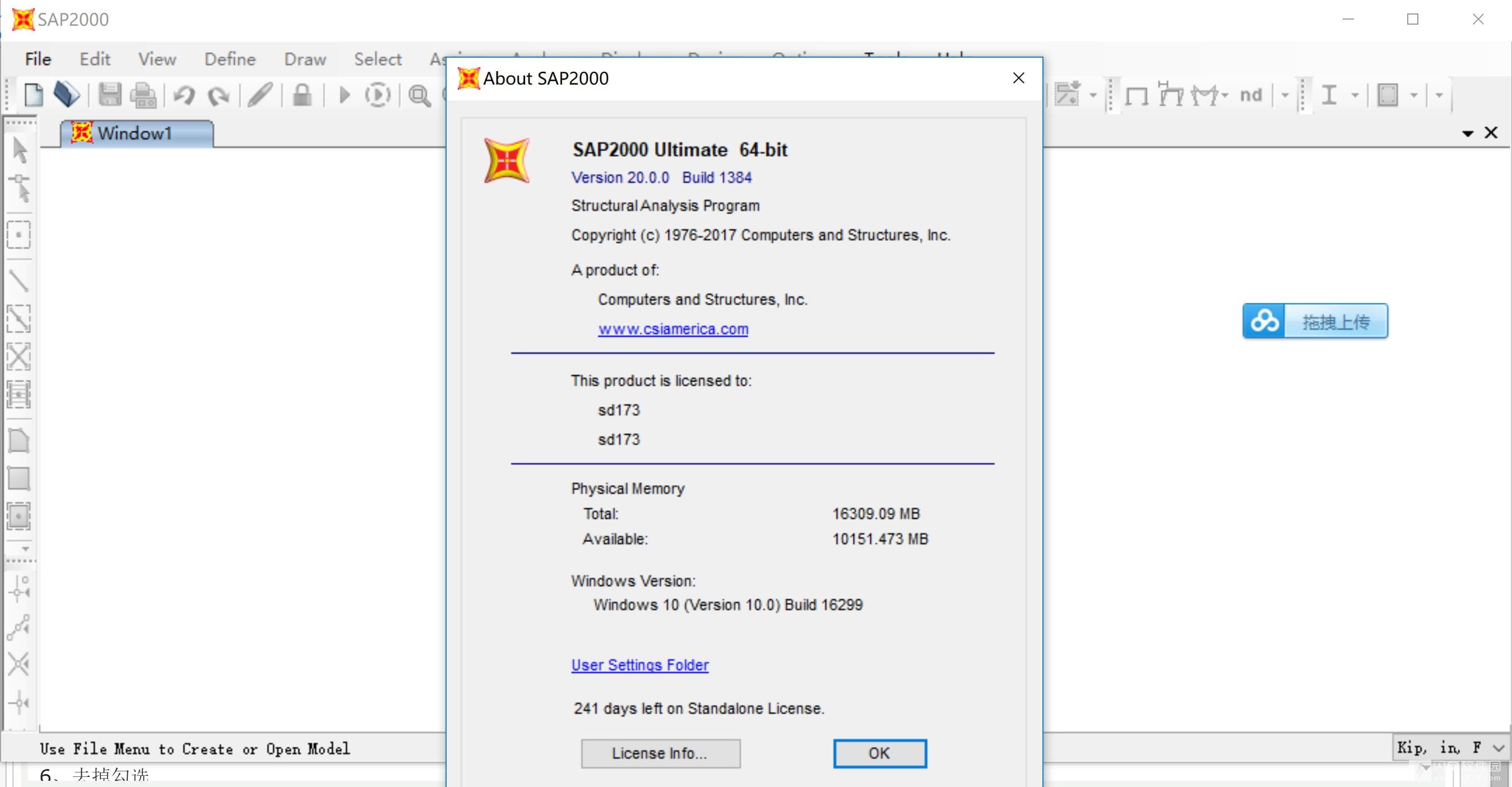The height and width of the screenshot is (787, 1512).
Task: Toggle snap to ends and midpoints icon
Action: pos(19,627)
